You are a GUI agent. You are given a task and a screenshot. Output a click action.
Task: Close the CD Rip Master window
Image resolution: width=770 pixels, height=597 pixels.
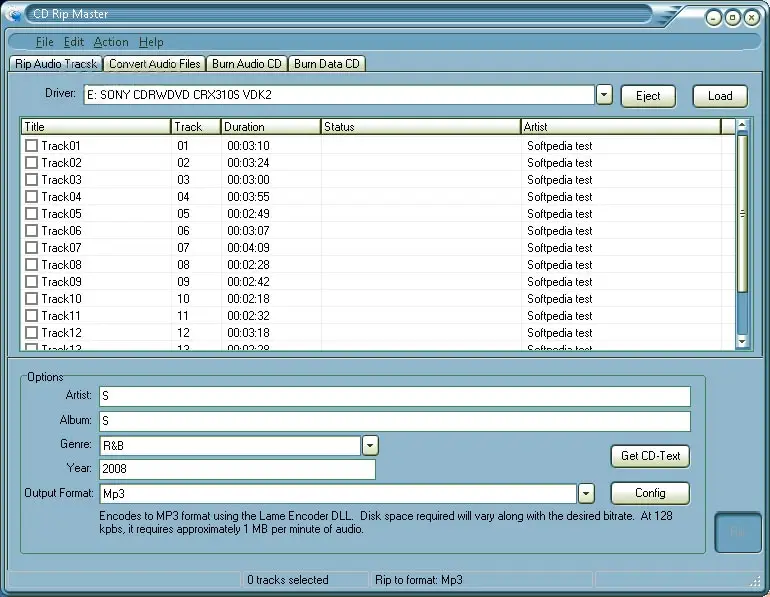[x=751, y=18]
